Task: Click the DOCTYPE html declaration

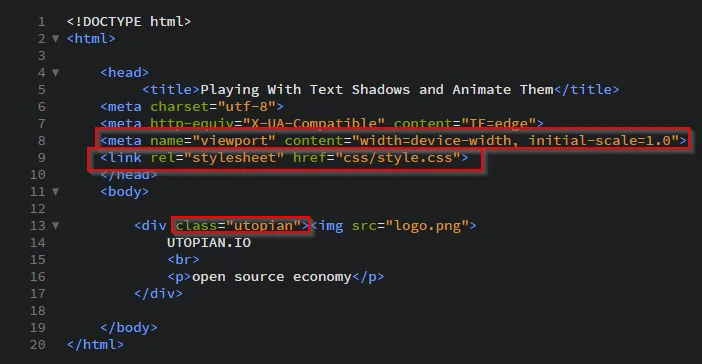Action: click(x=129, y=21)
